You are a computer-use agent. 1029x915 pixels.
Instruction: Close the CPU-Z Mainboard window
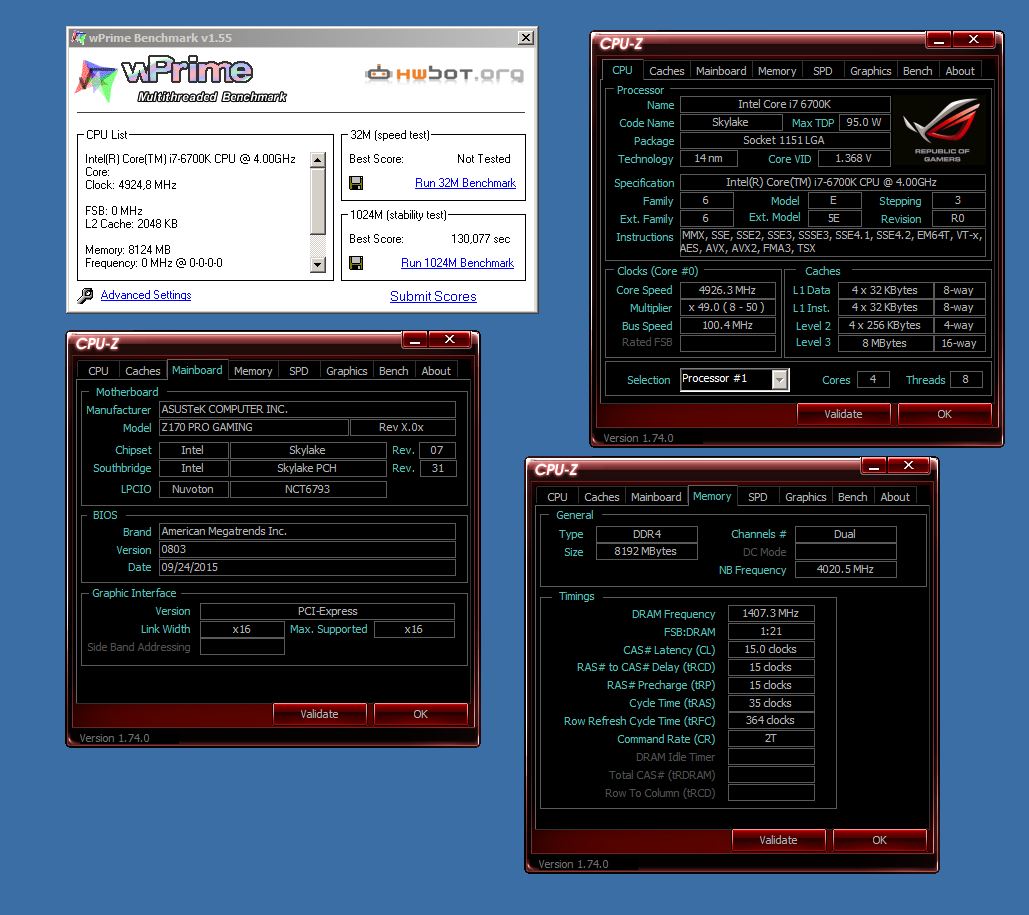450,340
